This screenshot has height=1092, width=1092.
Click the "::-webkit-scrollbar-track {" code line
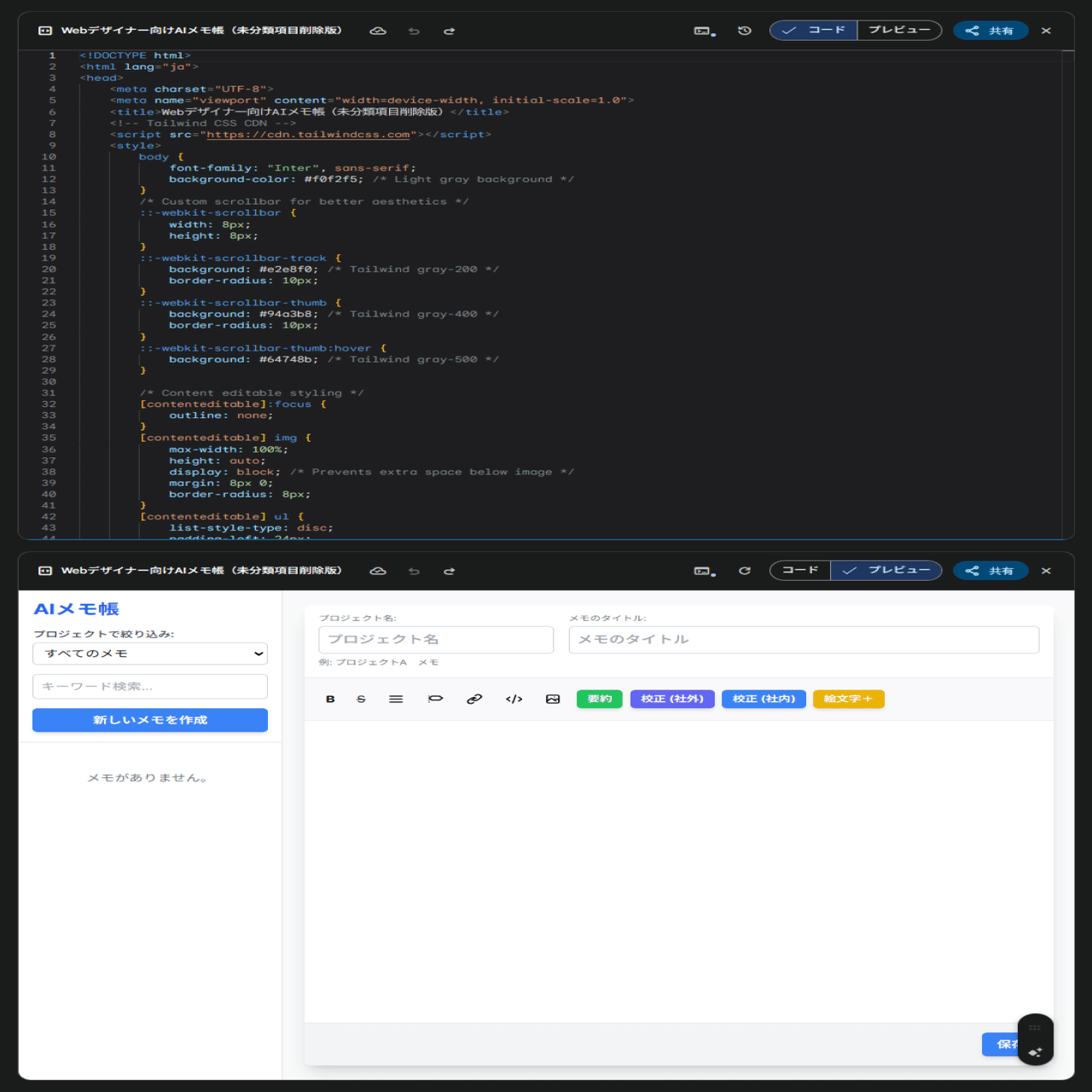tap(241, 258)
